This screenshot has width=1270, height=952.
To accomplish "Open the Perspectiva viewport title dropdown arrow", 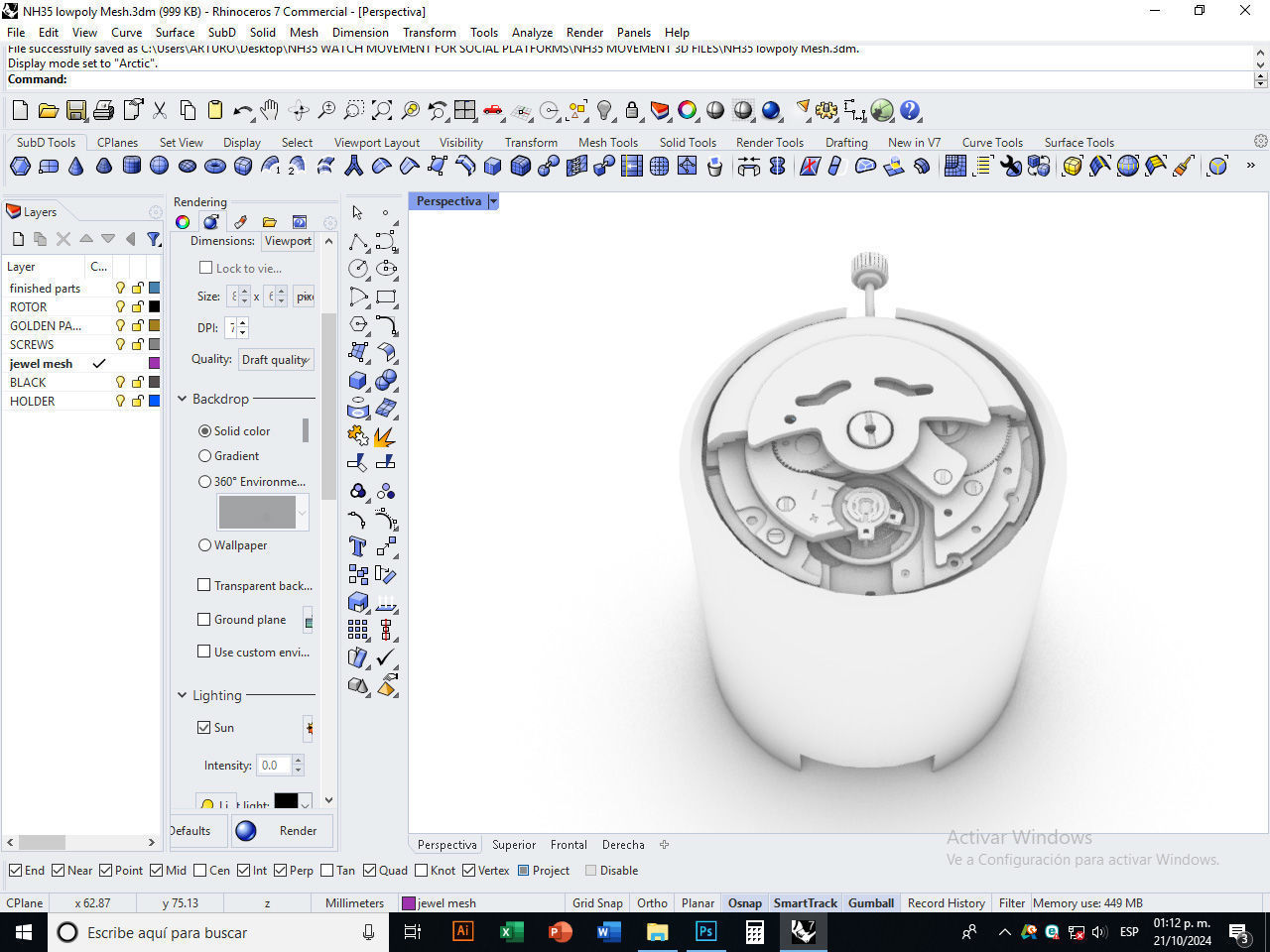I will point(493,201).
